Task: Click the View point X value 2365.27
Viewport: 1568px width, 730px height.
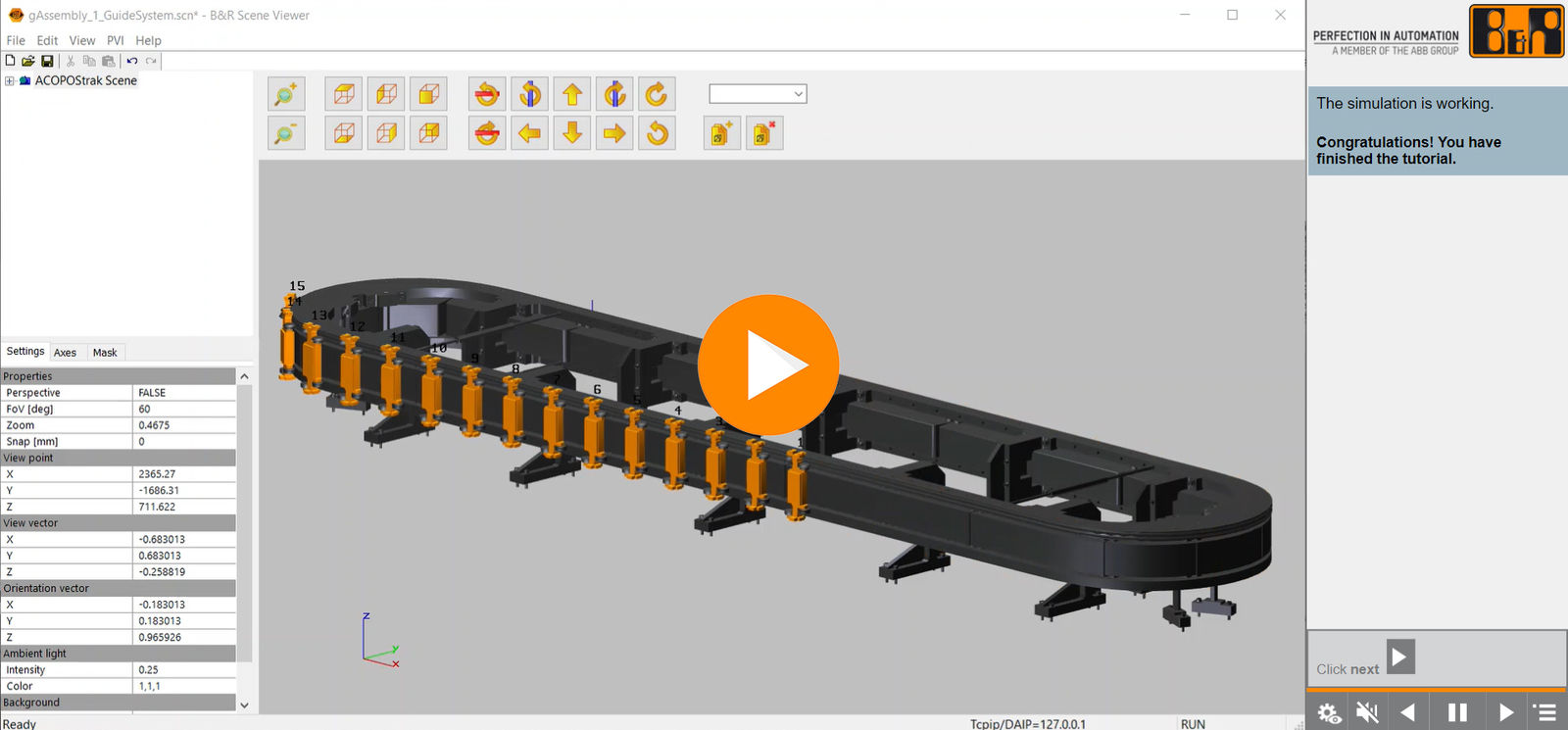Action: (184, 474)
